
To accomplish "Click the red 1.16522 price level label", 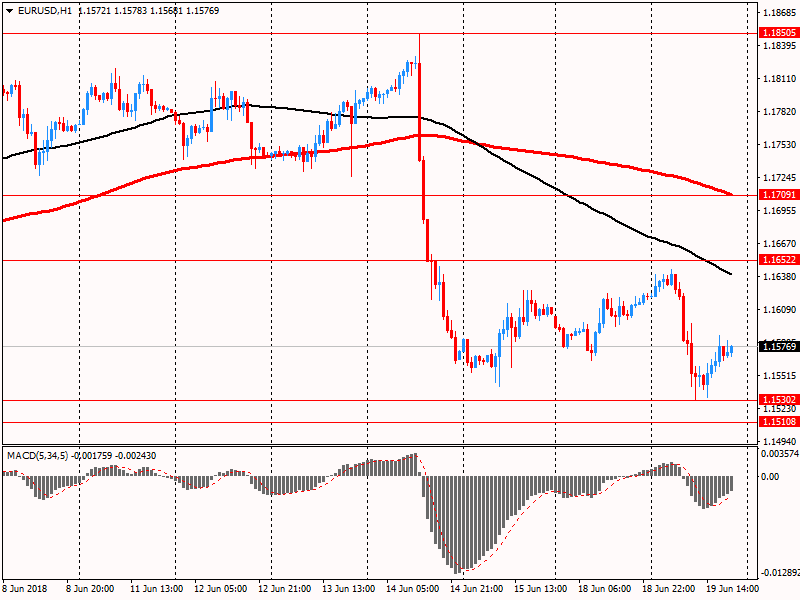I will (779, 260).
